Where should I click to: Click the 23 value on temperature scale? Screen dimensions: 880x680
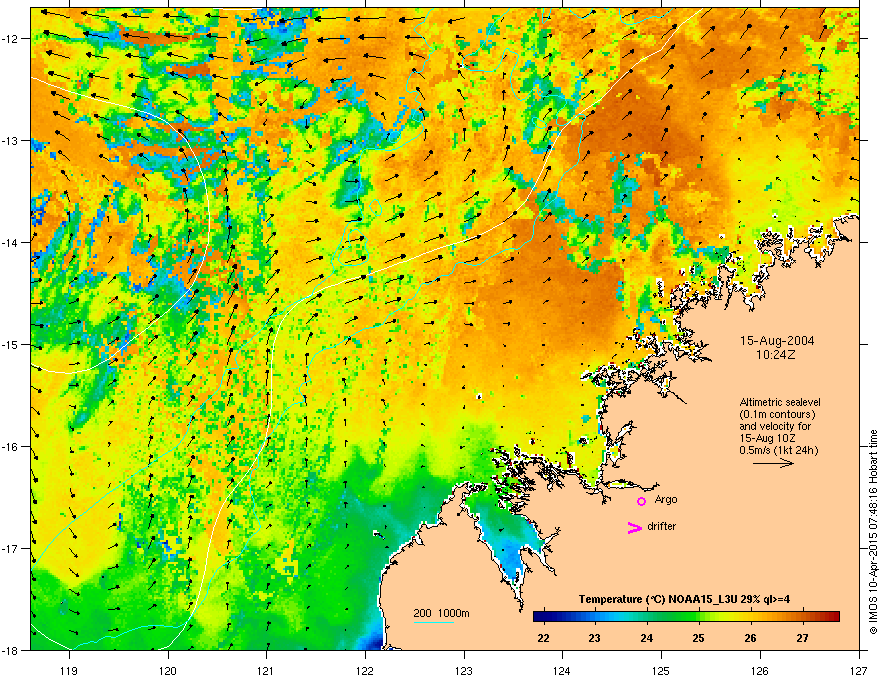tap(594, 638)
